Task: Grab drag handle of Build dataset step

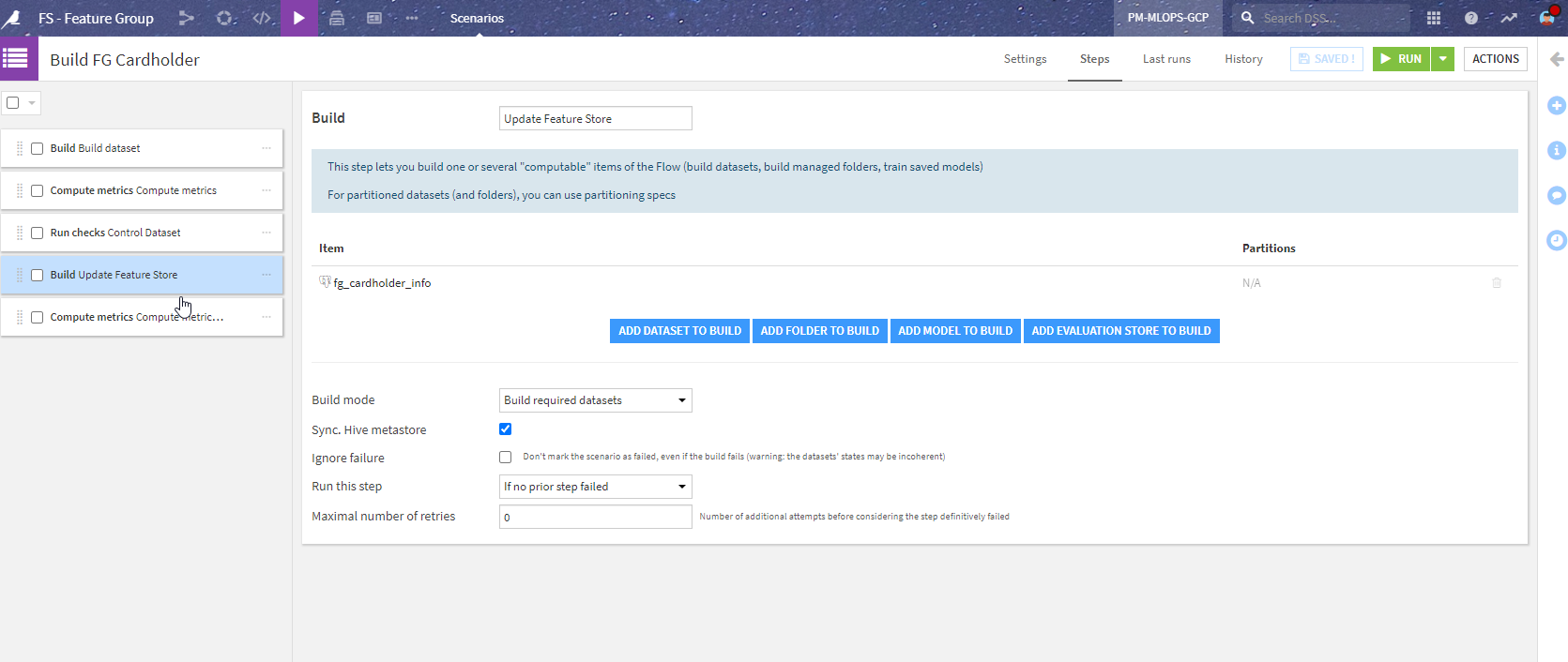Action: 20,148
